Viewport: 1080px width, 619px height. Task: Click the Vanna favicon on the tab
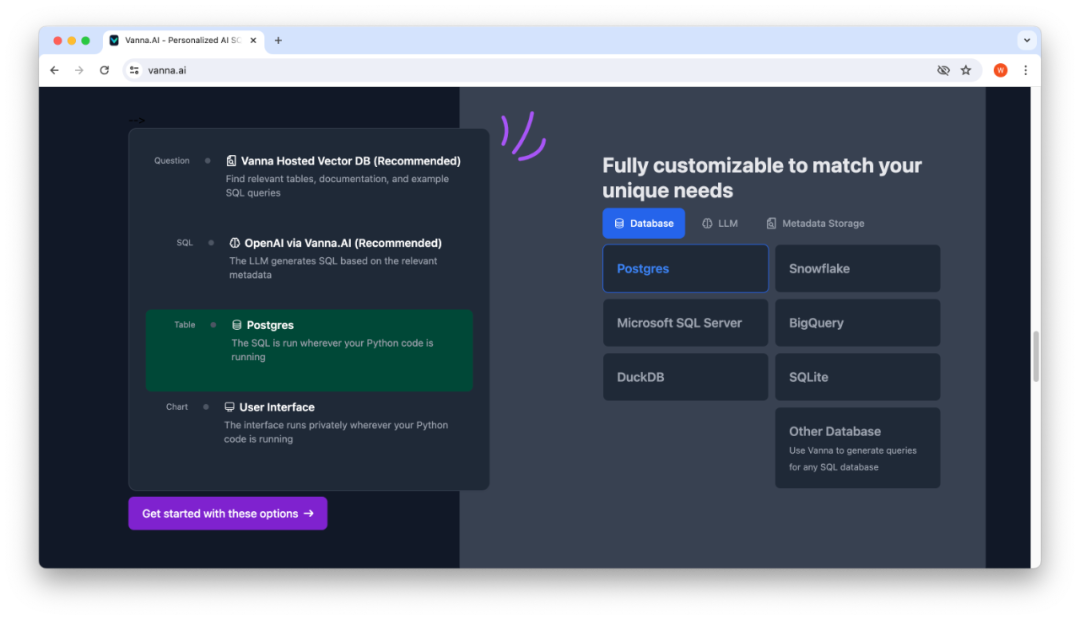[114, 41]
